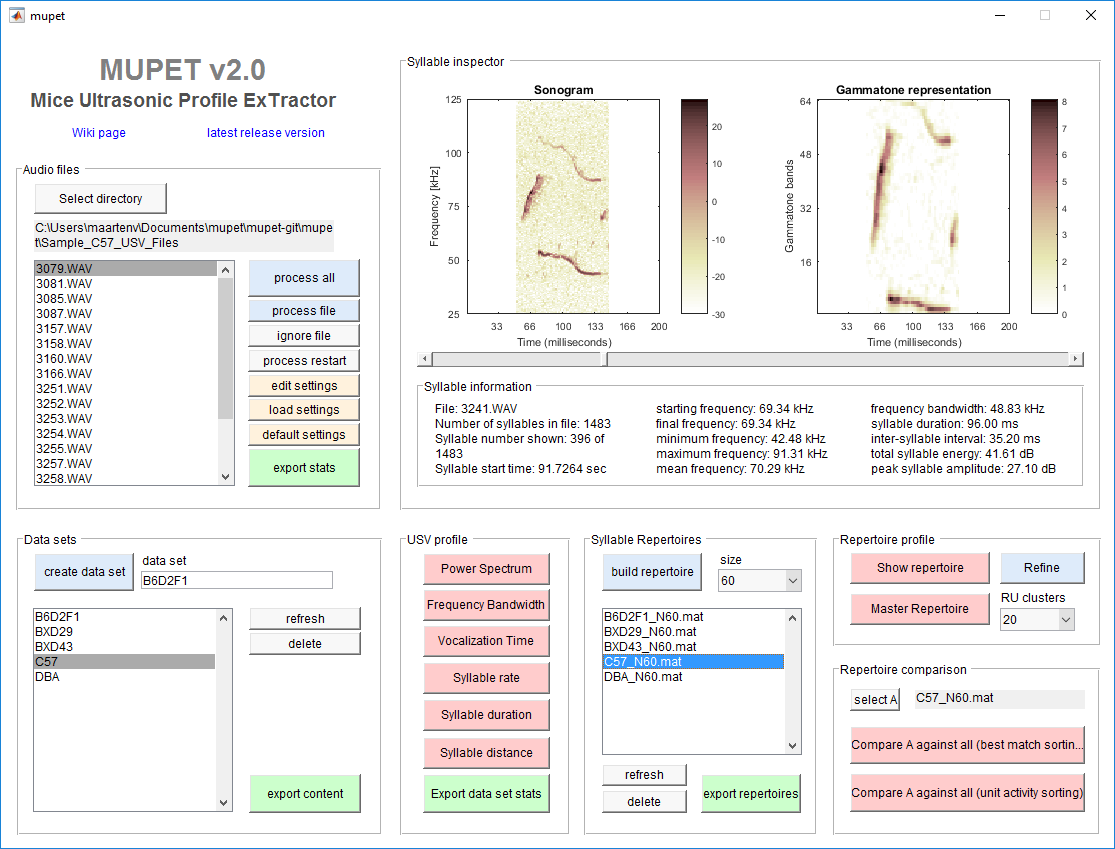This screenshot has height=849, width=1115.
Task: Select DBA_N60.mat repertoire
Action: coord(693,676)
